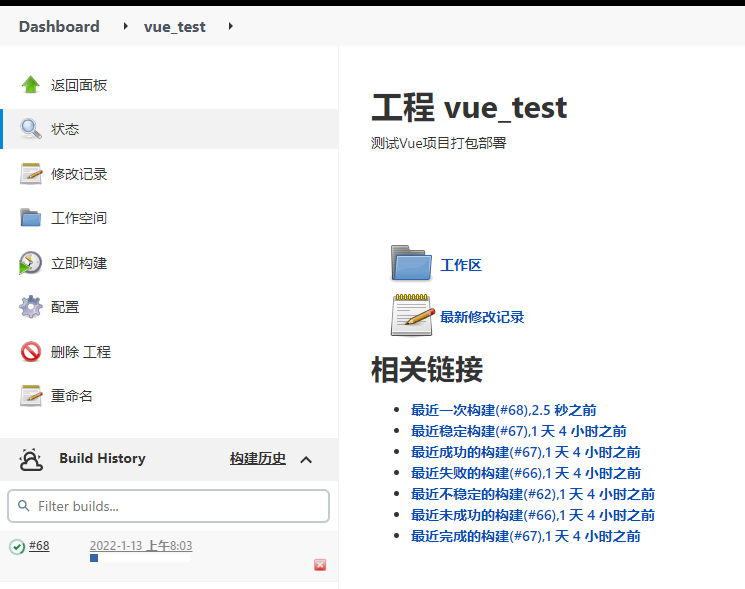Screen dimensions: 745x589
Task: Click the folder icon beside 工作空间
Action: click(31, 218)
